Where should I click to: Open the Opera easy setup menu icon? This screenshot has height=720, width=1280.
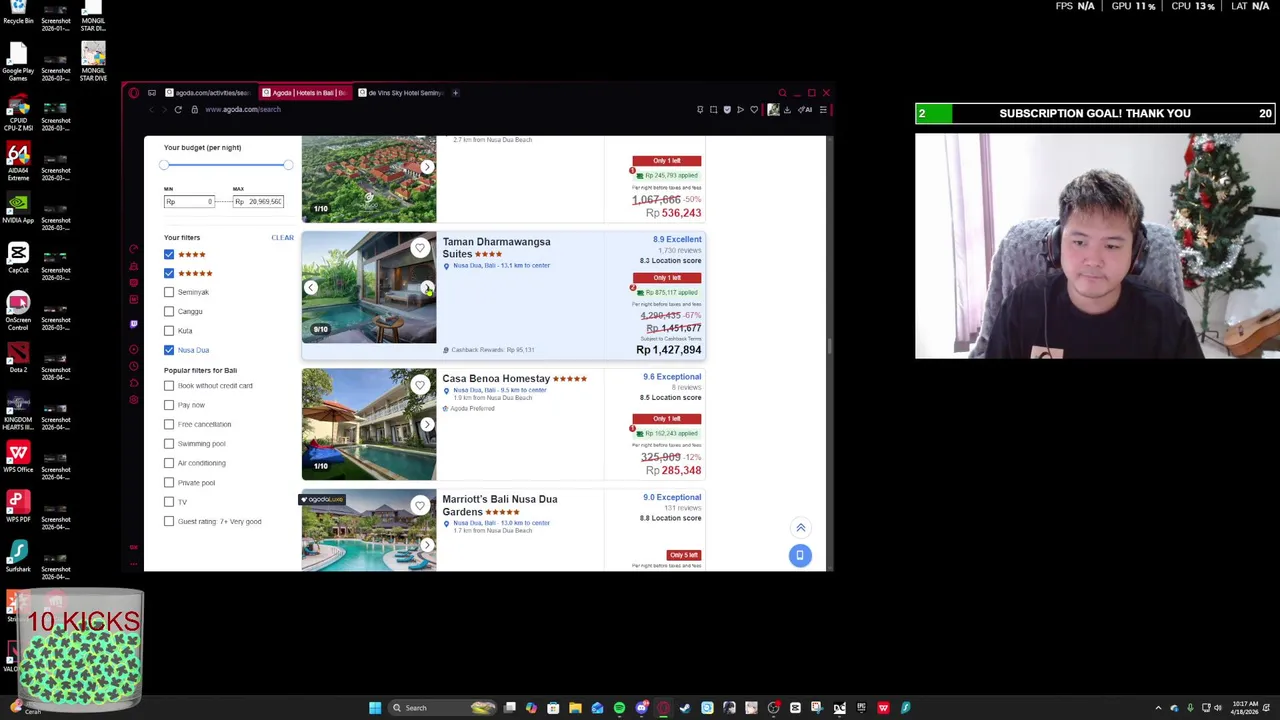(822, 109)
